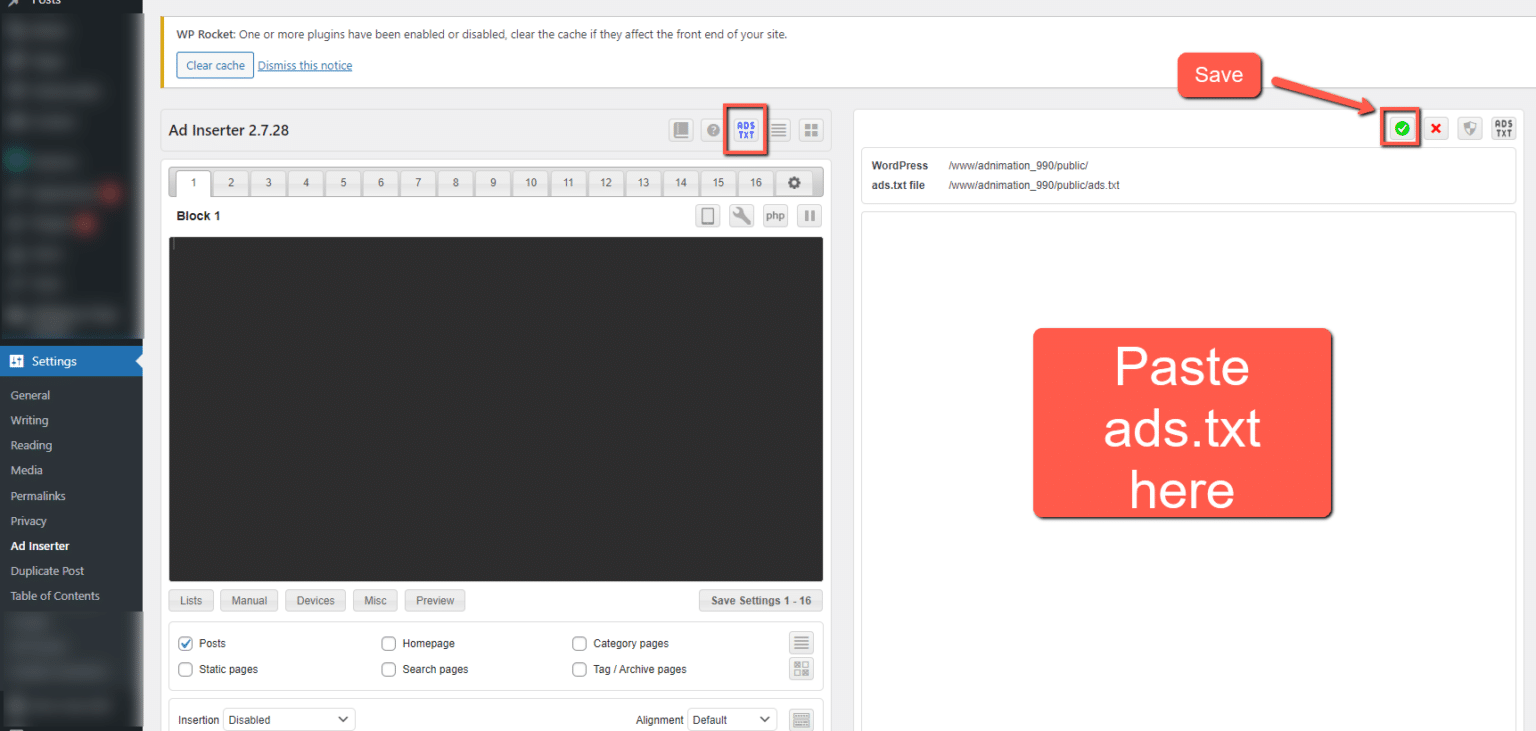Image resolution: width=1536 pixels, height=731 pixels.
Task: Enable Tag / Archive pages insertion
Action: click(x=579, y=669)
